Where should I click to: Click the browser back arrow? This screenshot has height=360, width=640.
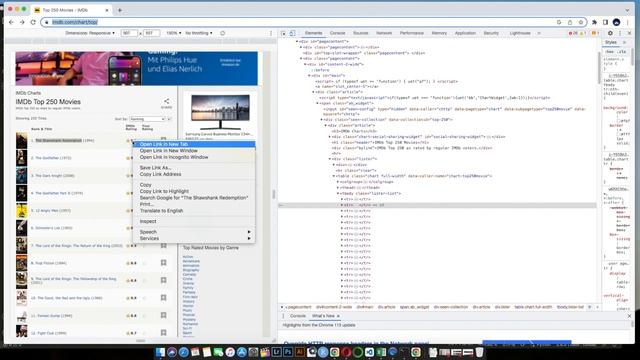click(x=11, y=22)
